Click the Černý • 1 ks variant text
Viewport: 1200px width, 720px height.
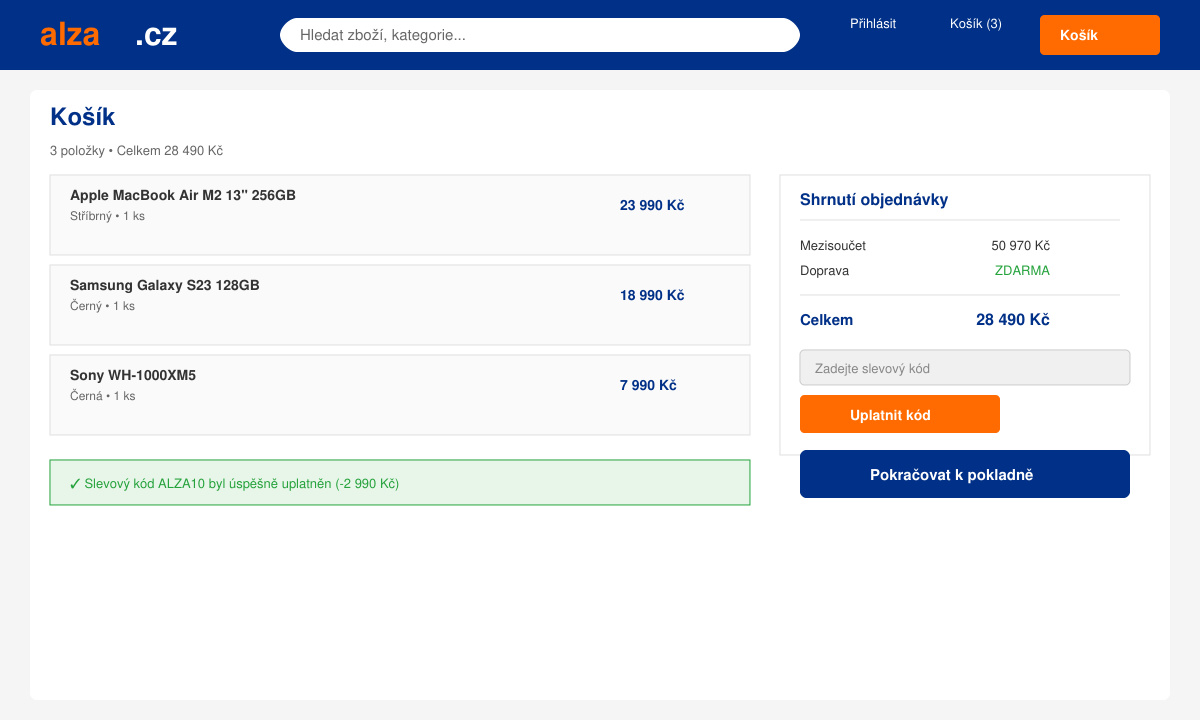point(102,306)
